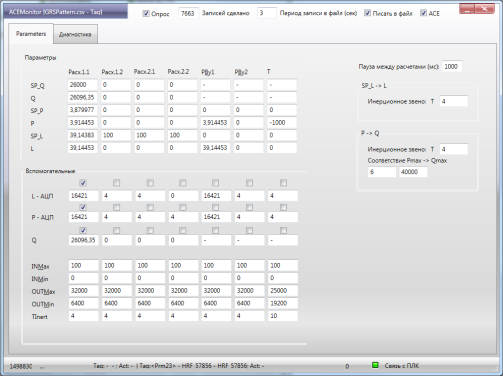
Task: Edit INMax field in first column
Action: click(x=84, y=266)
